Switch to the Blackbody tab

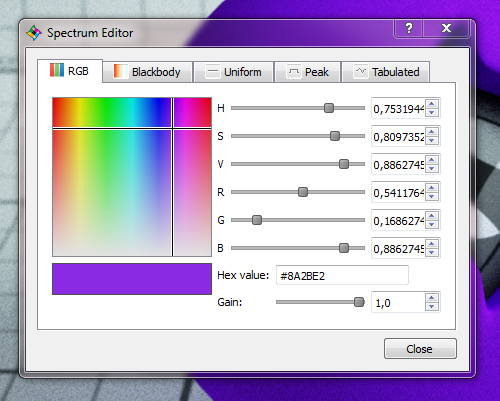pyautogui.click(x=148, y=72)
